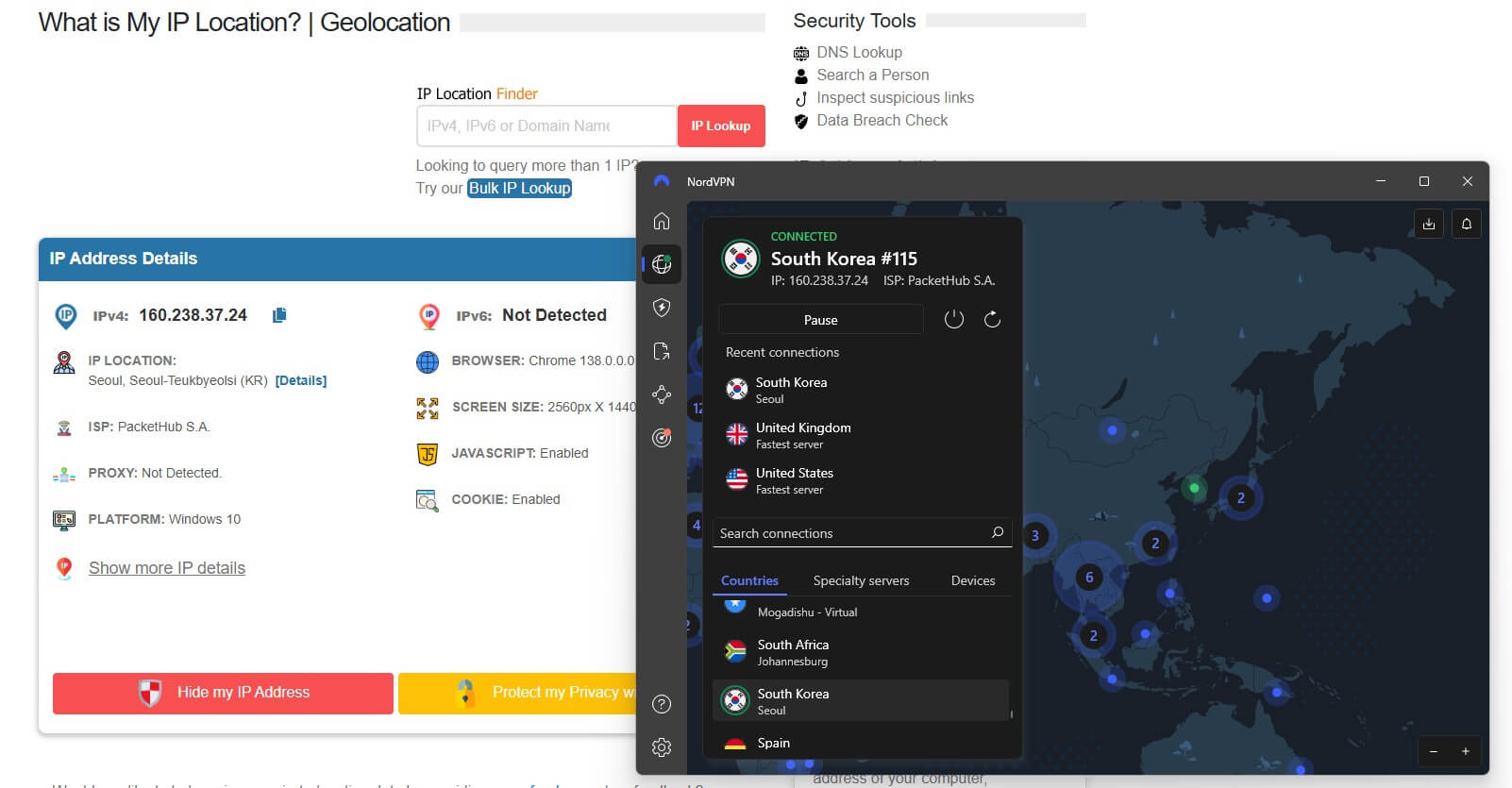Open the Bulk IP Lookup link
Screen dimensions: 1512x788
click(520, 188)
